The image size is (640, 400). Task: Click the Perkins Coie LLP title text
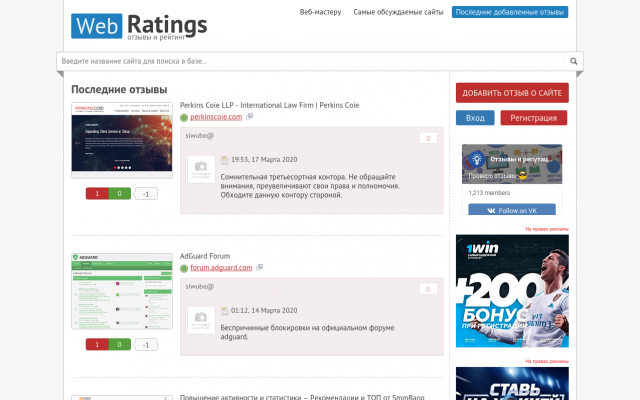pyautogui.click(x=269, y=105)
